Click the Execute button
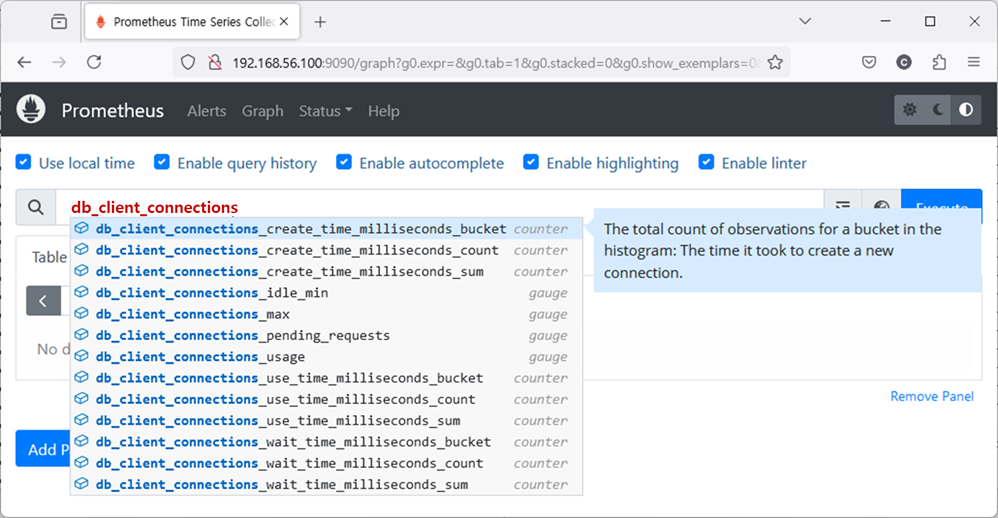The height and width of the screenshot is (518, 998). point(941,206)
